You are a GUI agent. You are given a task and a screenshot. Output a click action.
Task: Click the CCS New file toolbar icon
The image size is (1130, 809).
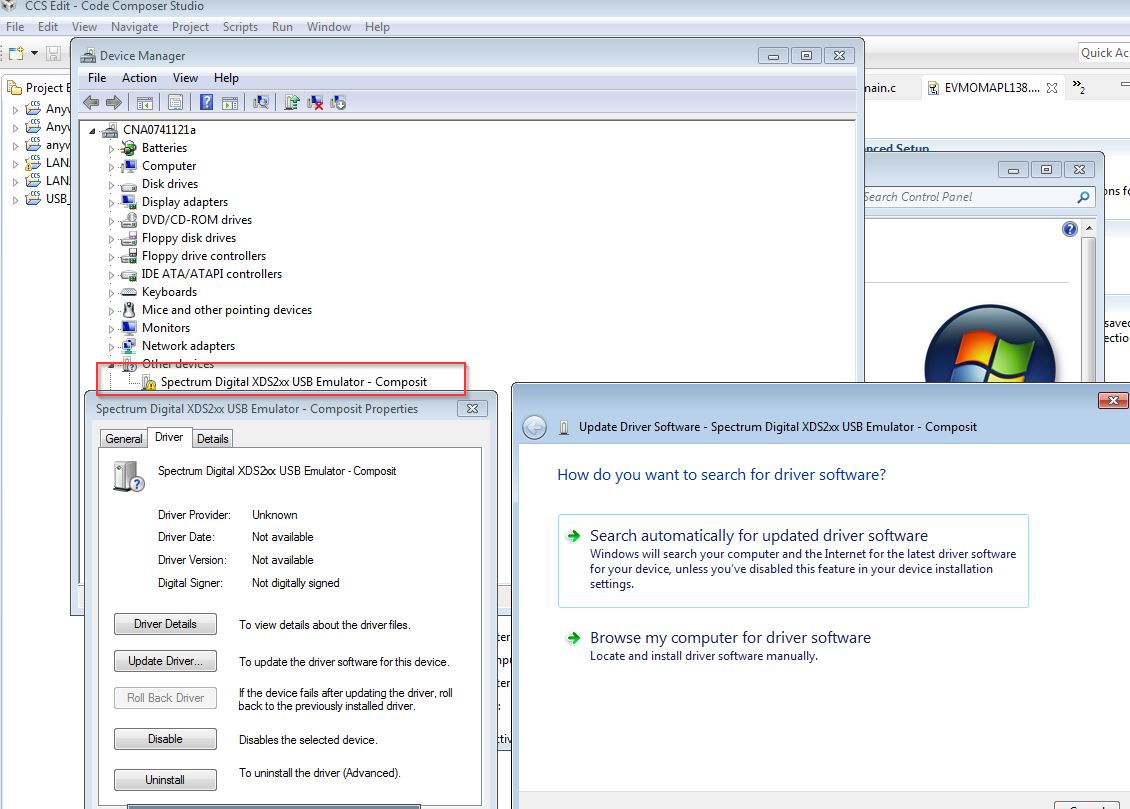(x=17, y=53)
